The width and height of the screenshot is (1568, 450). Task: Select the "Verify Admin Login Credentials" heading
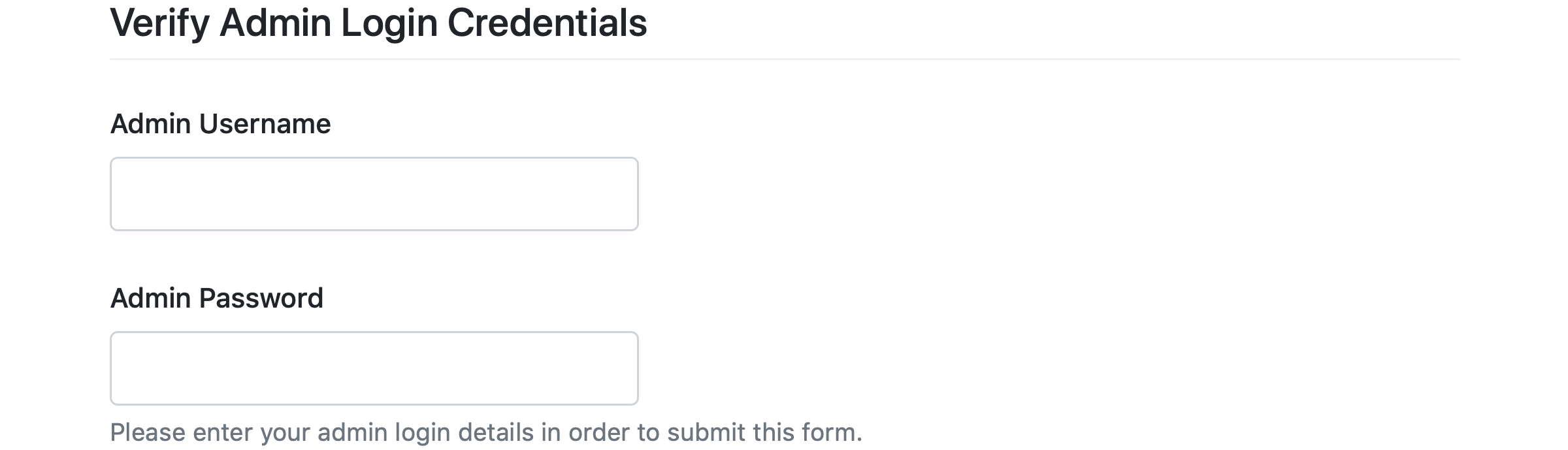coord(378,24)
